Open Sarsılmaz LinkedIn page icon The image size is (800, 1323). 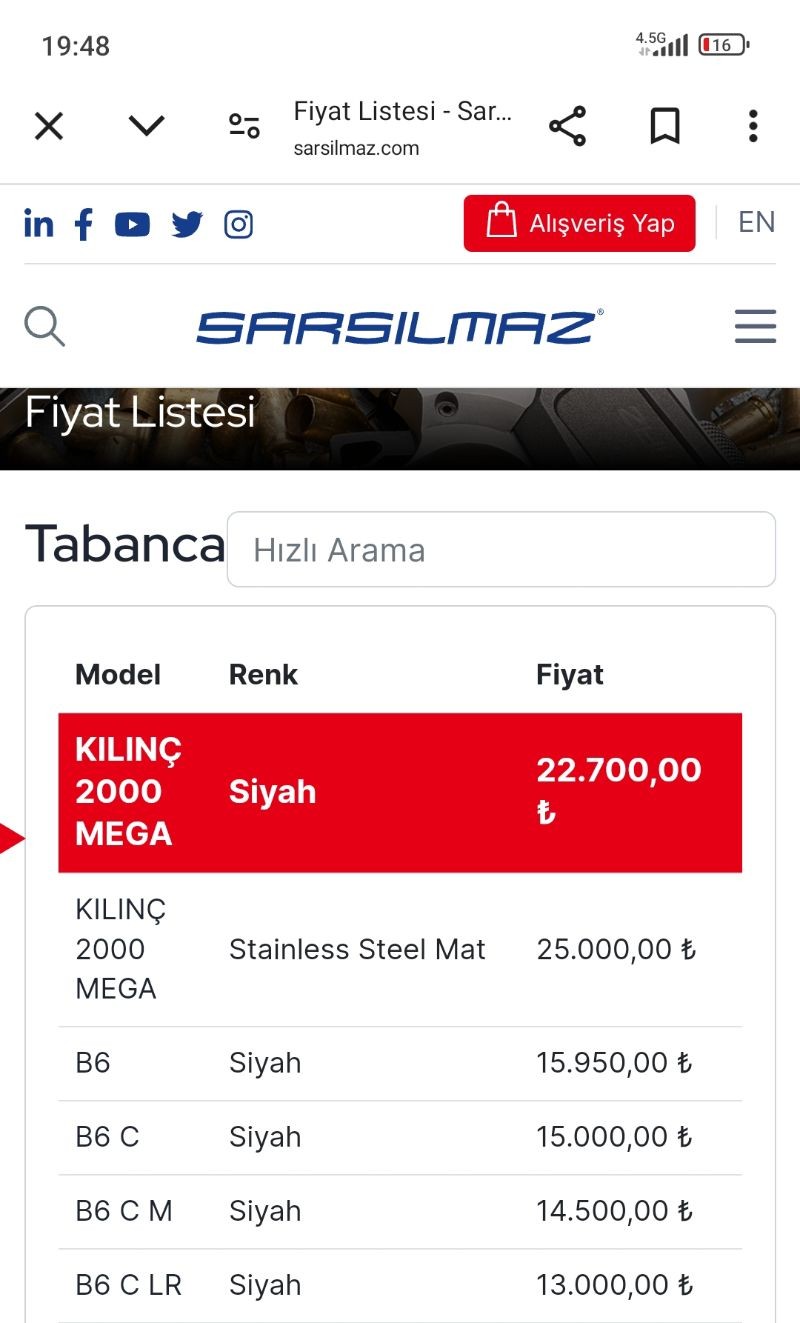pos(39,224)
